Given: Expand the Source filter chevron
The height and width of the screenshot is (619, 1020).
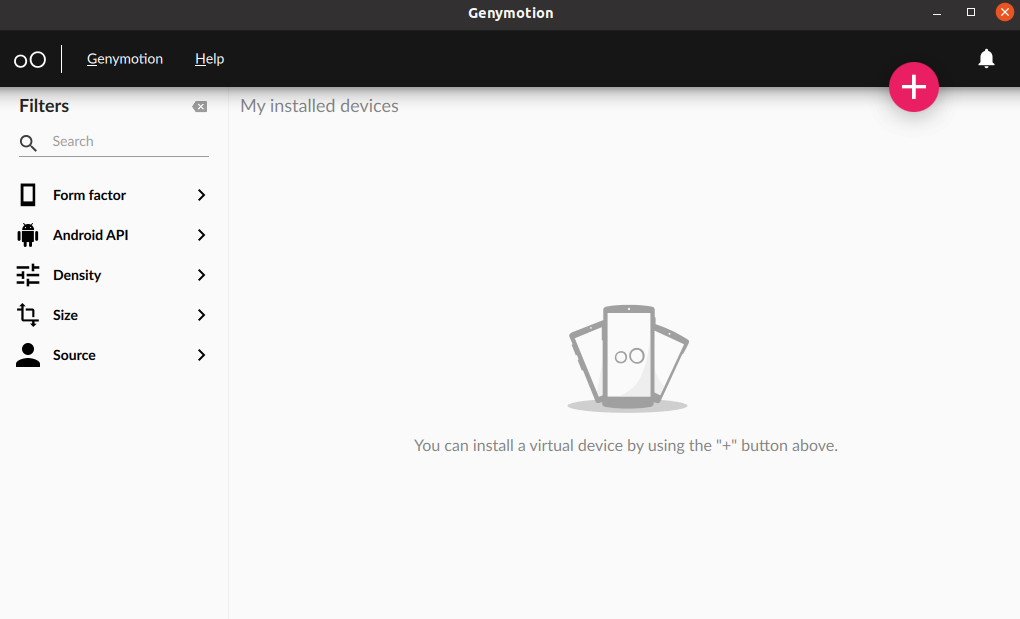Looking at the screenshot, I should point(201,355).
